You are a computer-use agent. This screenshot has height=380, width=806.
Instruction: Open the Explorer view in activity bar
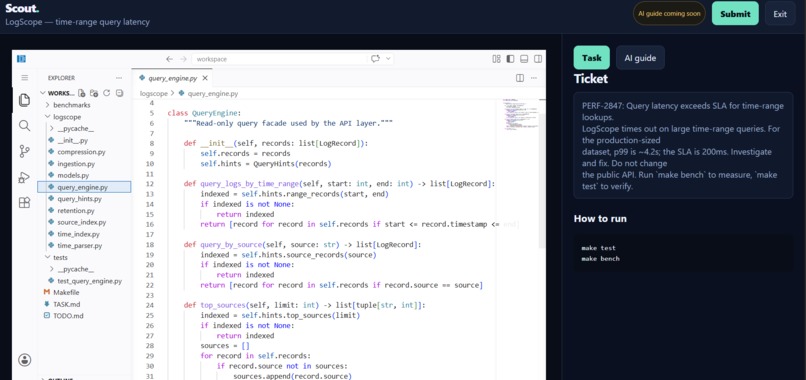(x=24, y=100)
